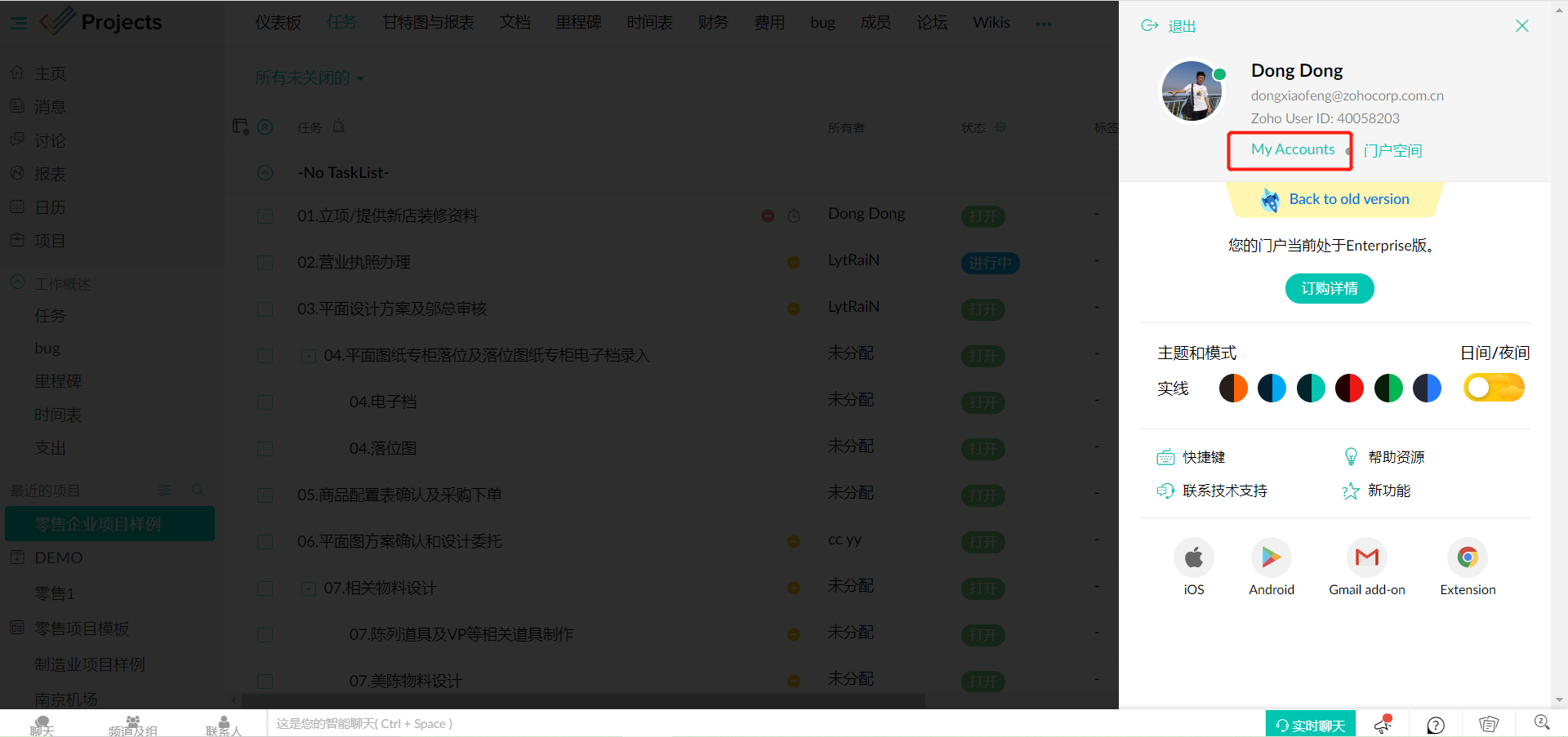This screenshot has width=1568, height=737.
Task: Open keyboard shortcuts (快捷键)
Action: click(1203, 457)
